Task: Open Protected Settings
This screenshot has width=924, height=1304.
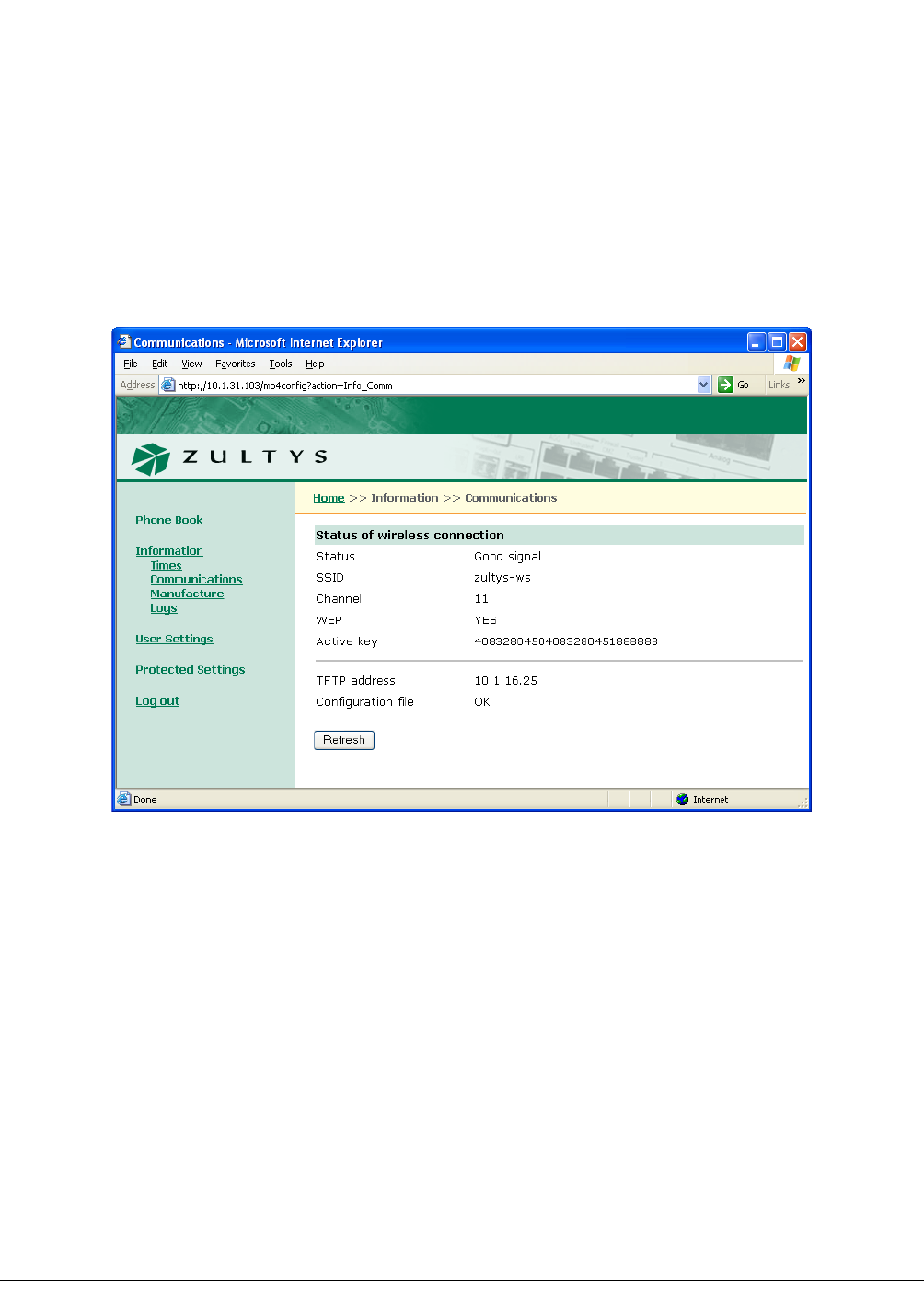Action: coord(191,670)
